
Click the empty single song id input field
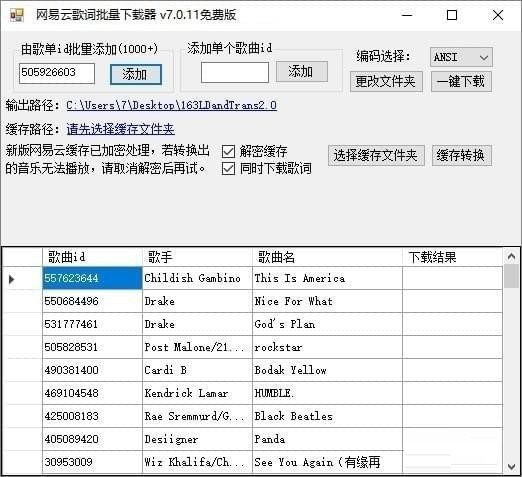235,72
